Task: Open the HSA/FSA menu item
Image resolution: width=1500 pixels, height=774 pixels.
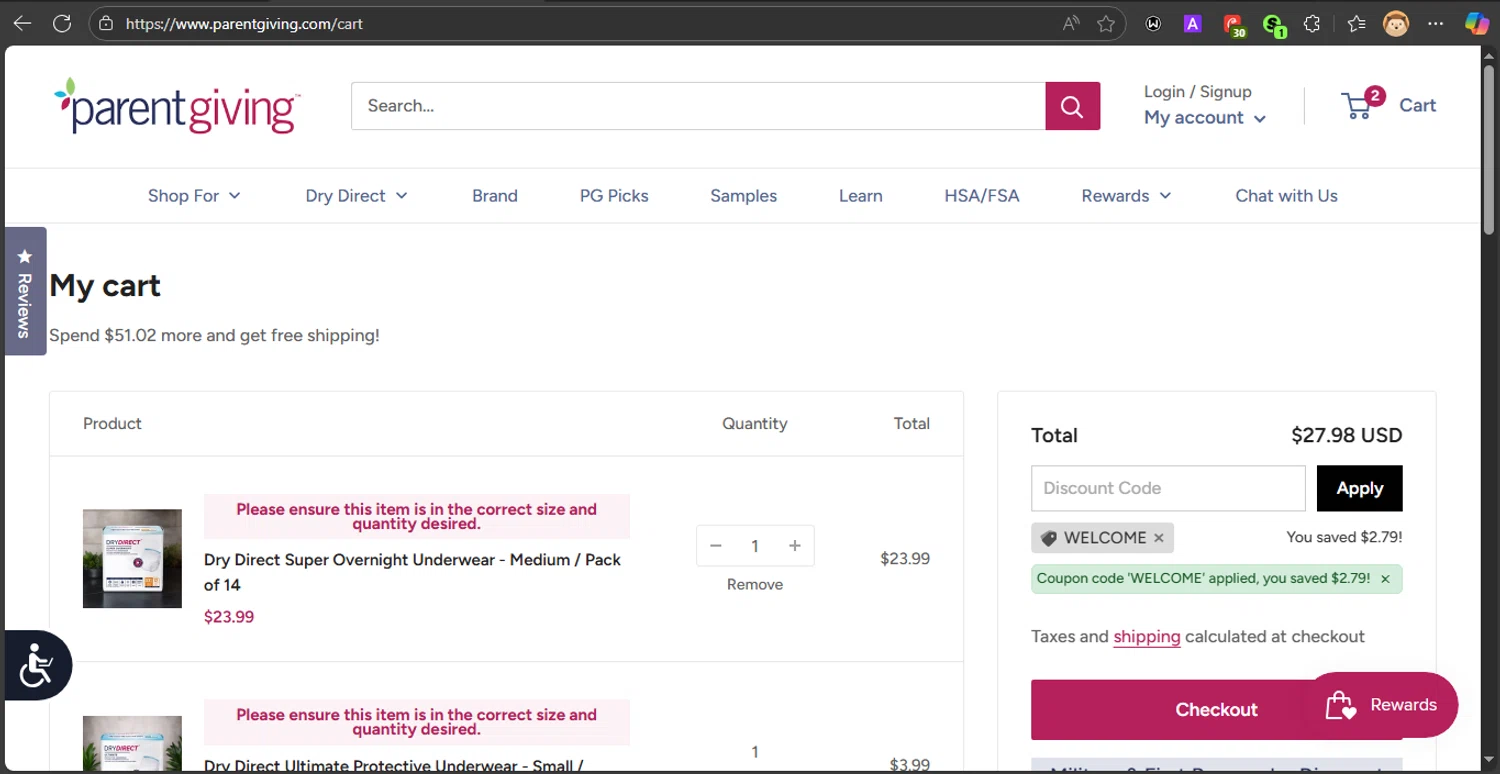Action: coord(982,196)
